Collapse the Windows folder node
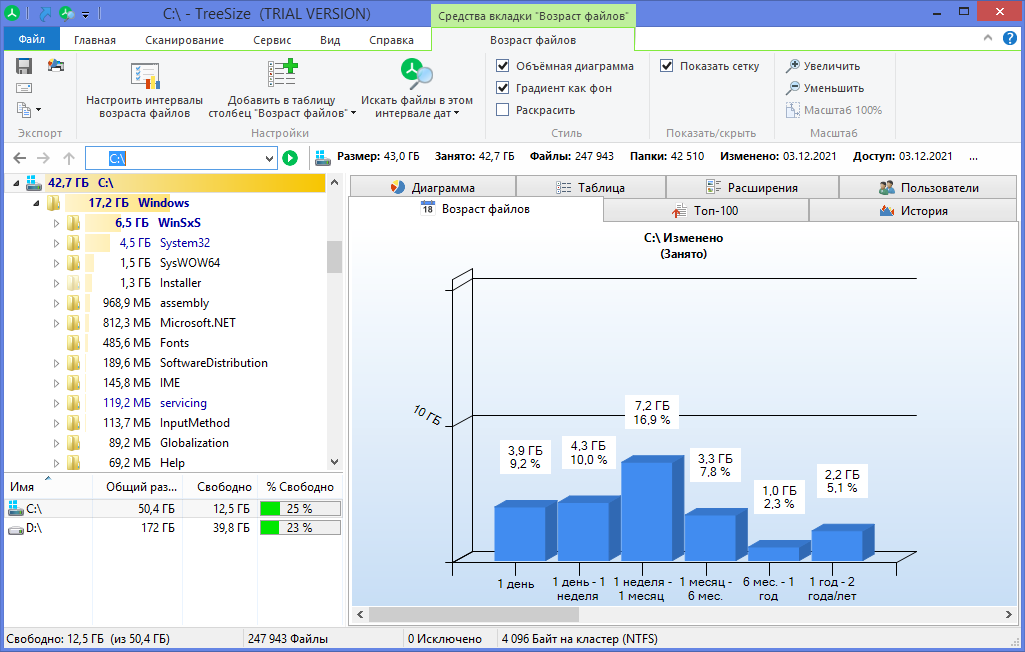 tap(36, 203)
